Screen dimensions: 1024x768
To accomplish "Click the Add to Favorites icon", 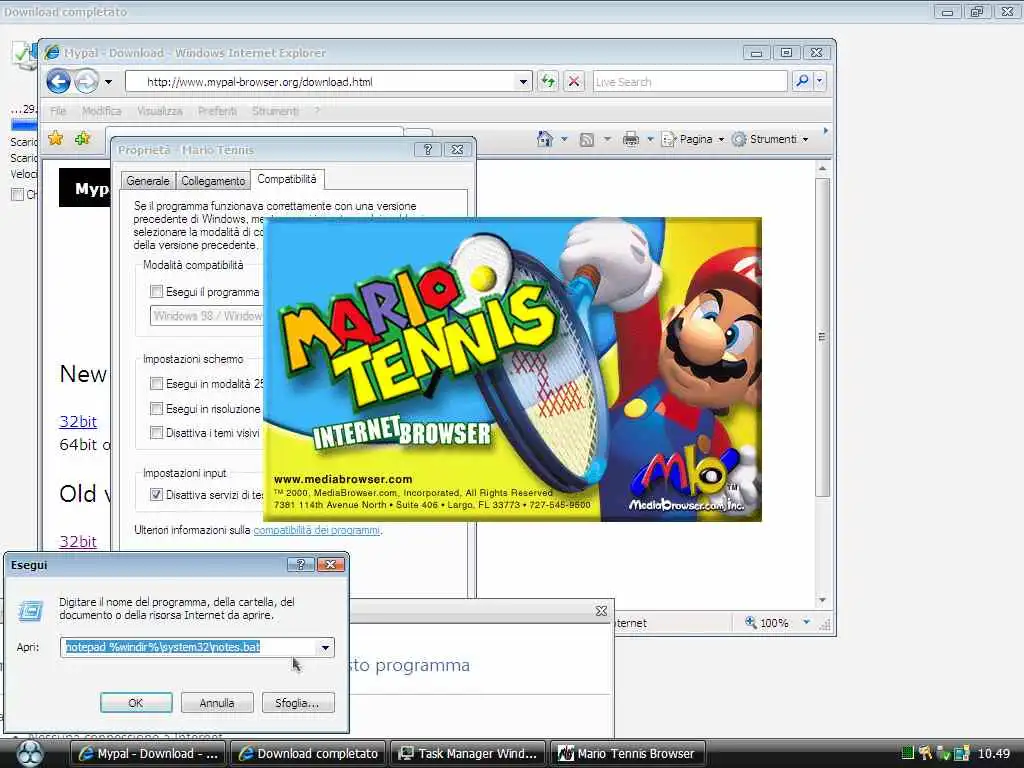I will tap(82, 138).
